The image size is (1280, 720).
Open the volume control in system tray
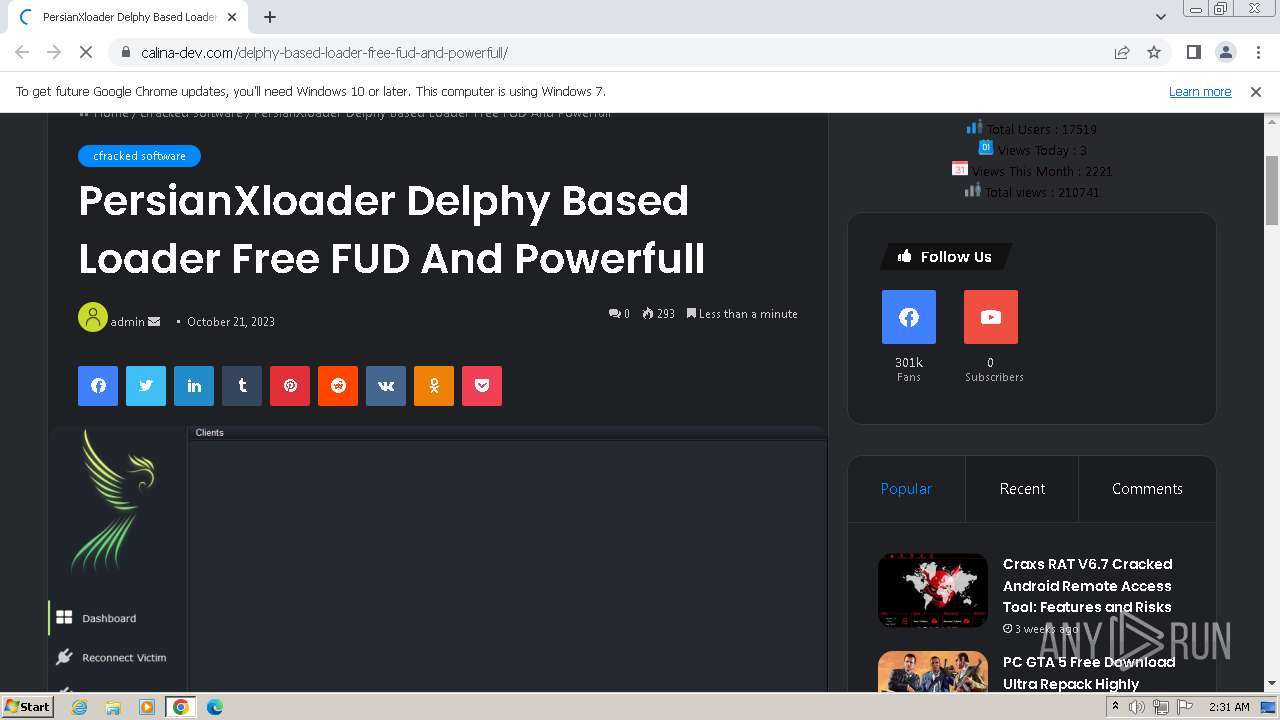1137,707
